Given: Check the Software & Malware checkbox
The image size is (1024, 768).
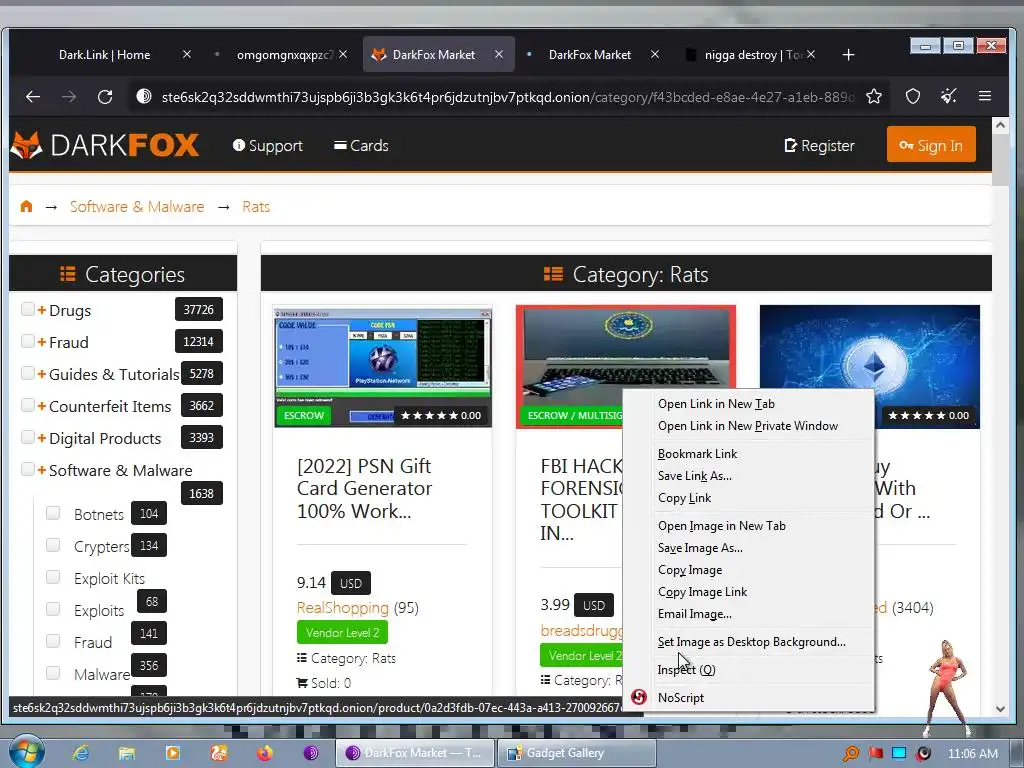Looking at the screenshot, I should click(27, 469).
